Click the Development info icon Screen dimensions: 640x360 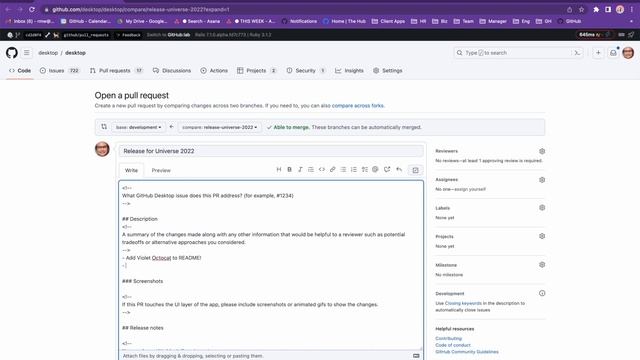point(542,293)
